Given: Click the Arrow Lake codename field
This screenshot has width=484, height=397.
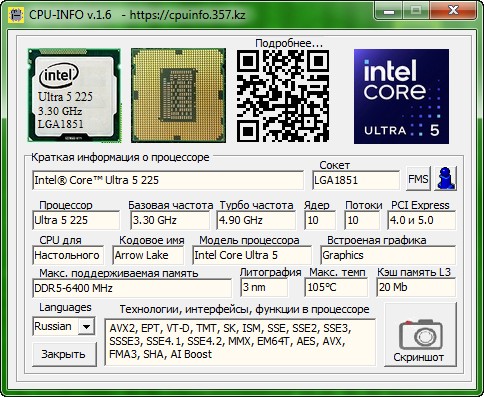Looking at the screenshot, I should click(x=148, y=255).
